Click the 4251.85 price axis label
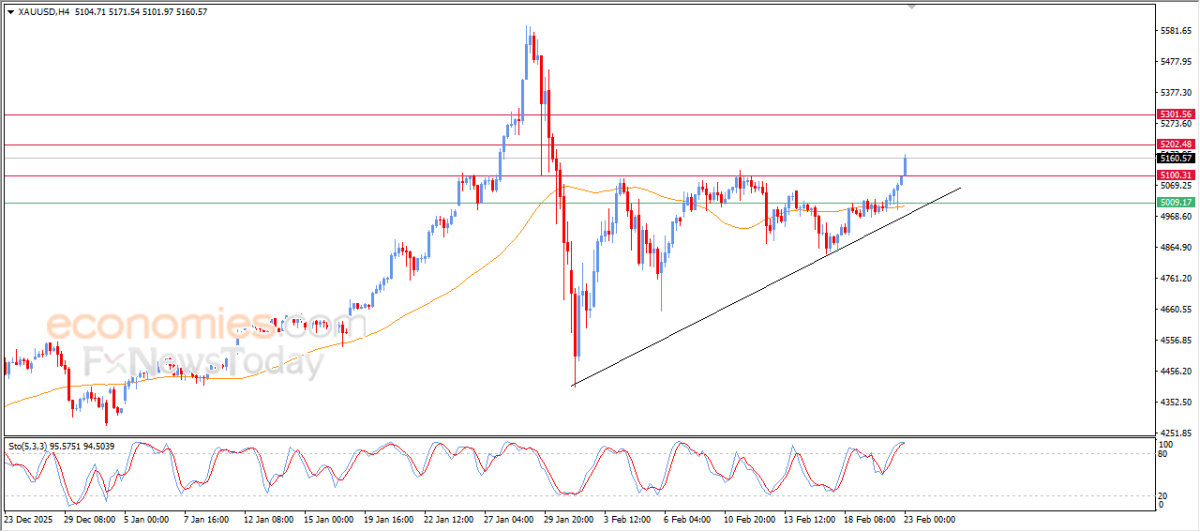Image resolution: width=1200 pixels, height=532 pixels. click(1172, 433)
